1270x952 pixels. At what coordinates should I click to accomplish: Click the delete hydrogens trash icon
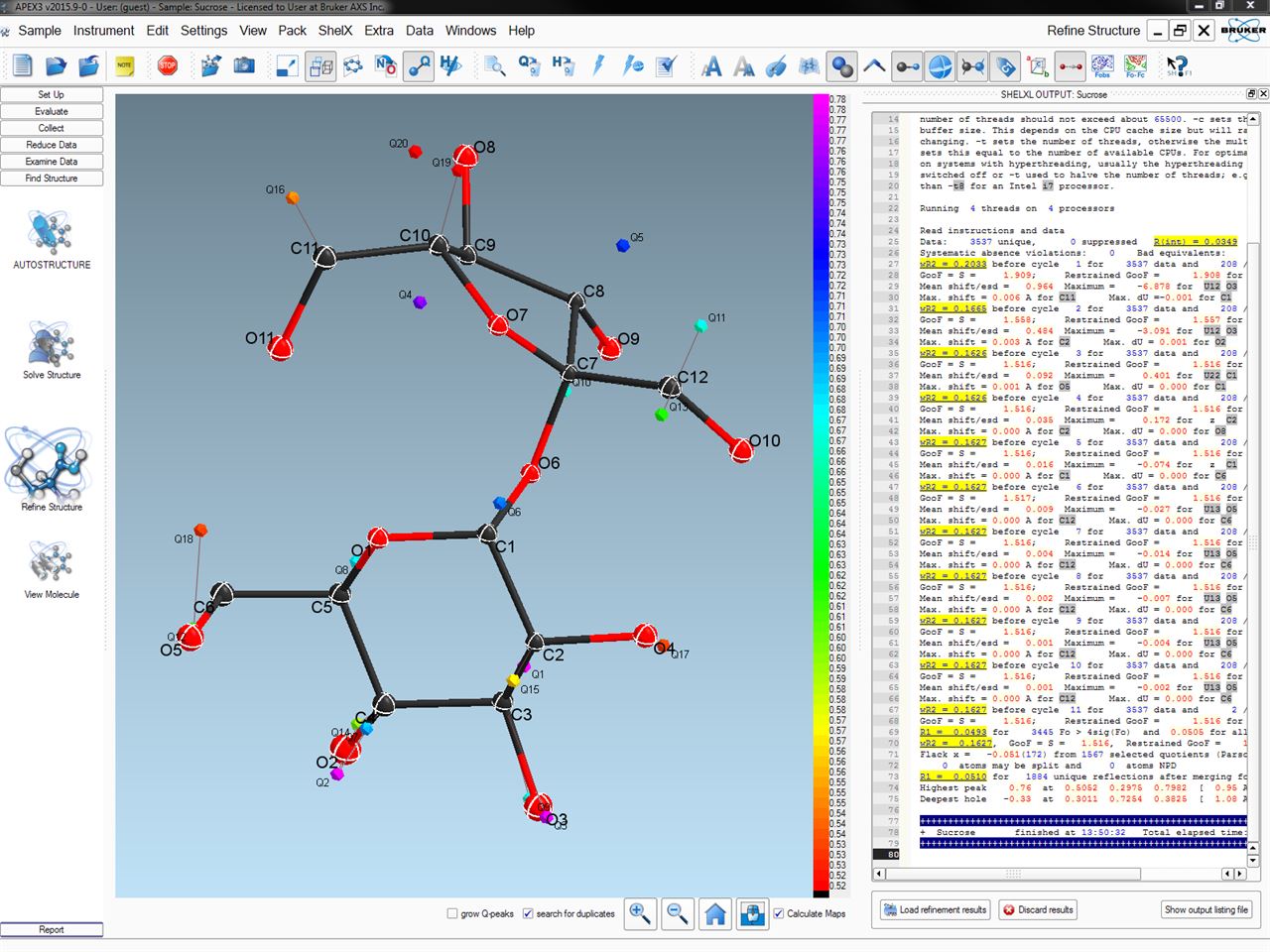tap(564, 66)
